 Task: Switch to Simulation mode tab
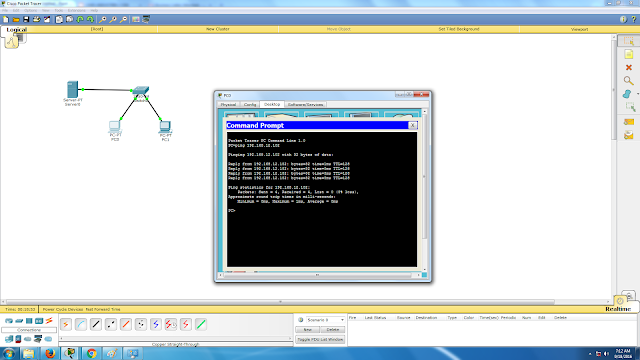pos(629,295)
